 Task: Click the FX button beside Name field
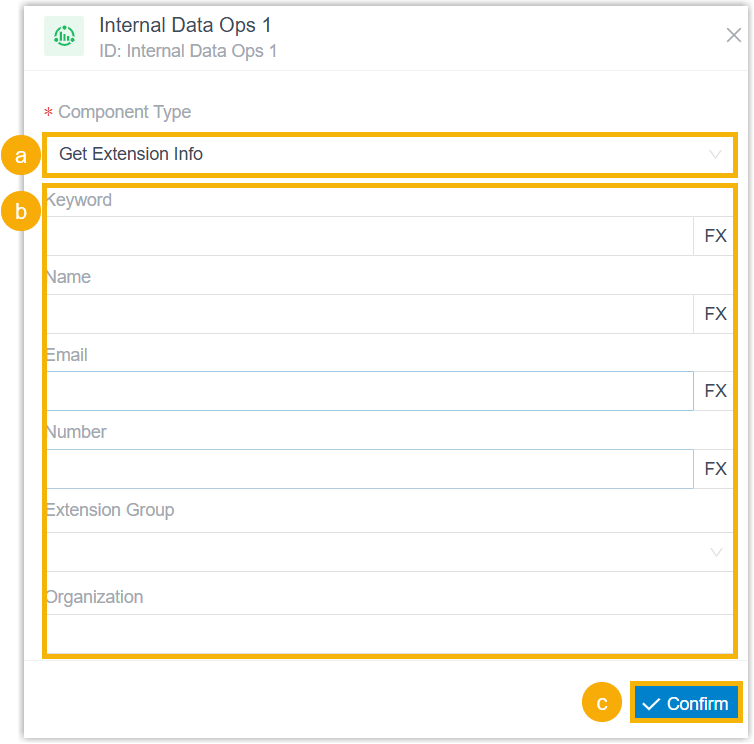coord(715,314)
